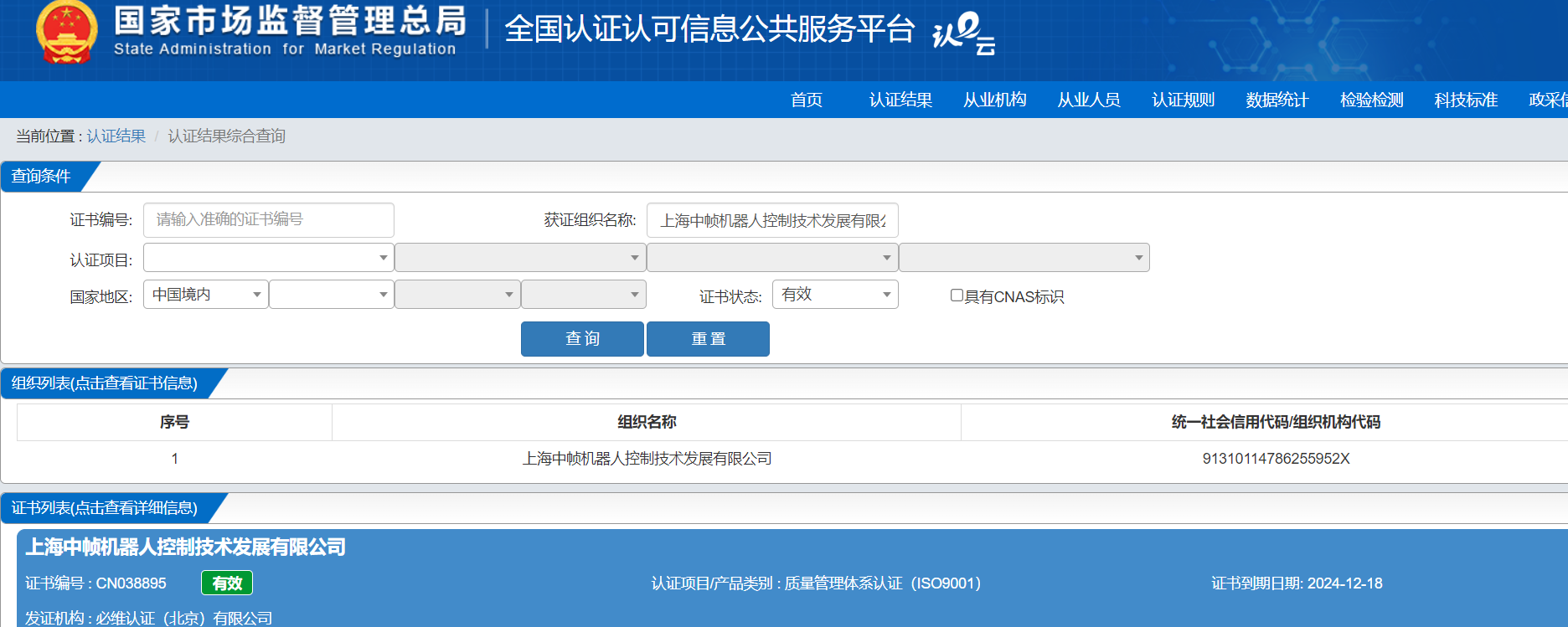The image size is (1568, 627).
Task: Click the green 有效 status badge
Action: click(227, 583)
